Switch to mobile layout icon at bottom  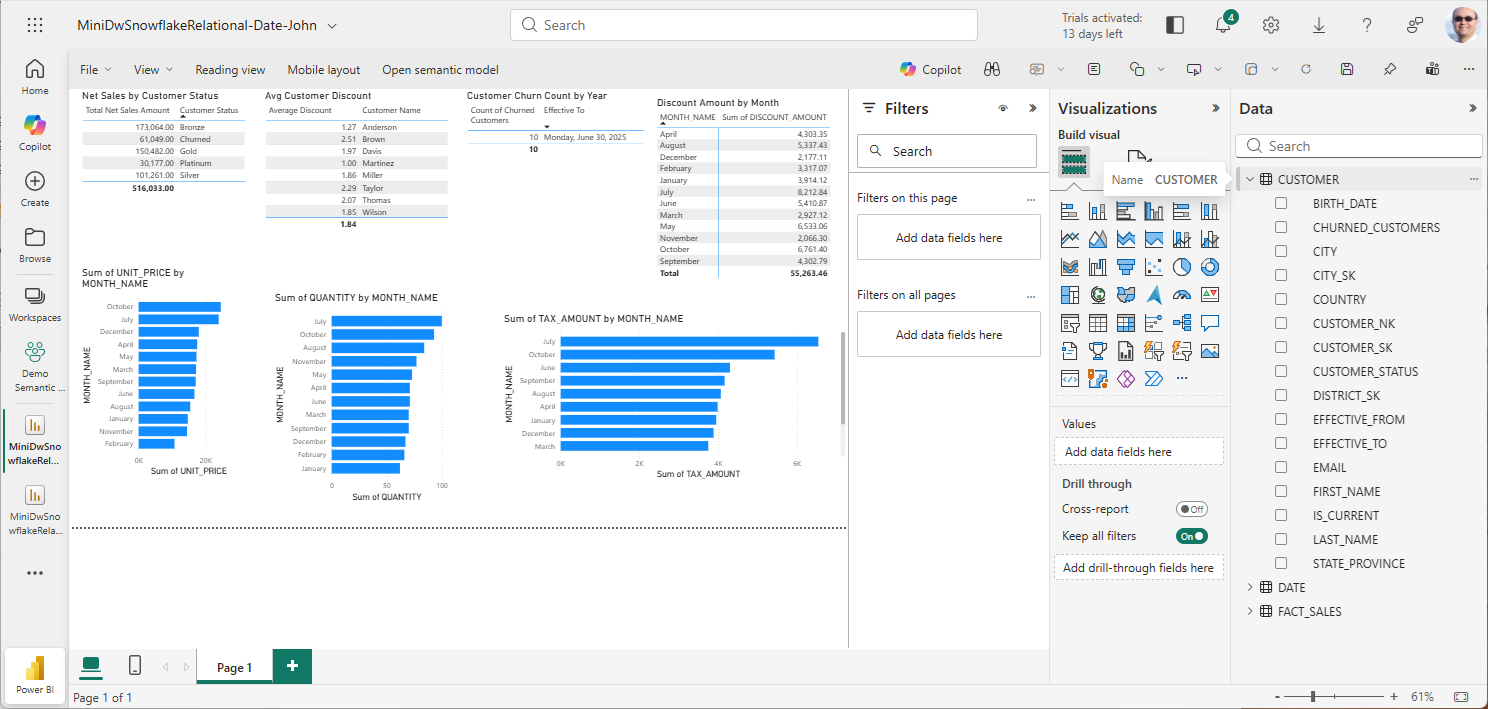click(x=135, y=666)
